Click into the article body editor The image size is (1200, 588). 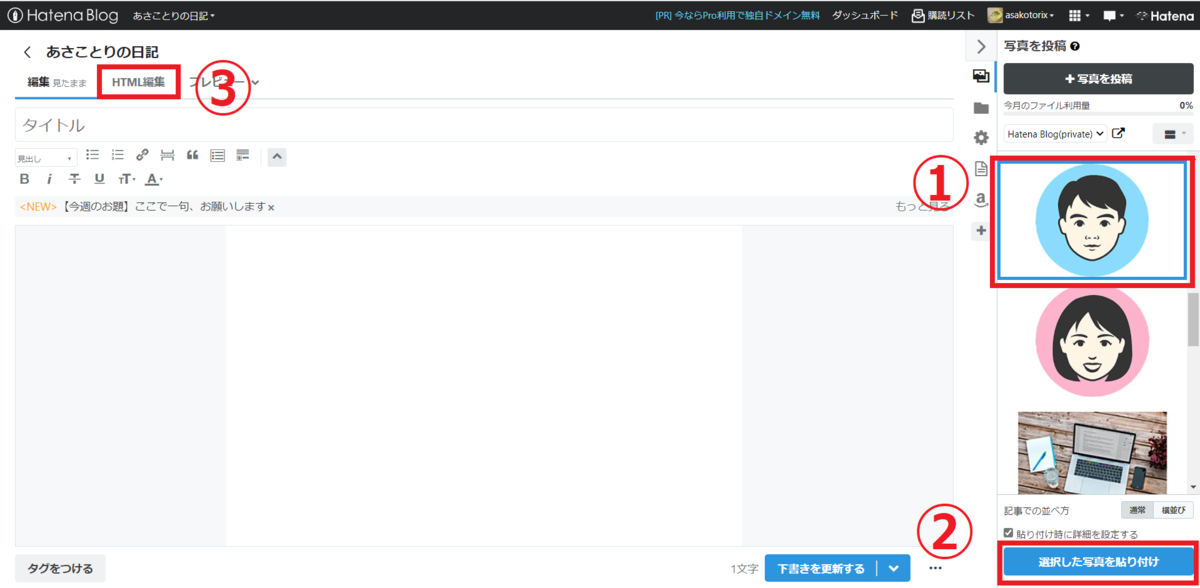484,385
